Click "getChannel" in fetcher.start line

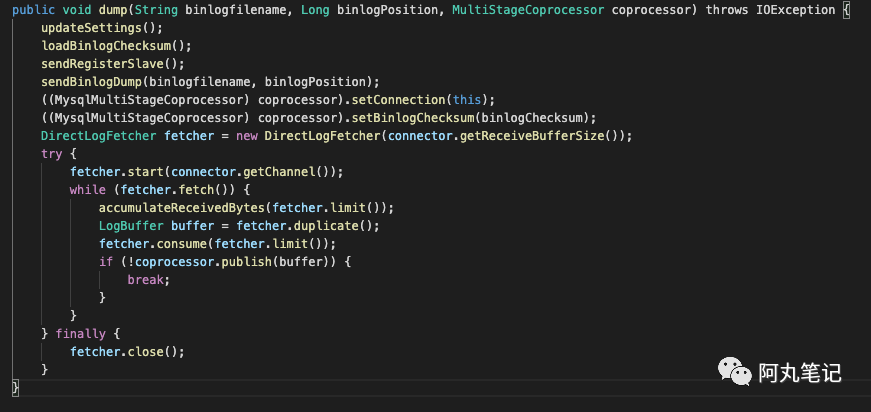click(279, 172)
